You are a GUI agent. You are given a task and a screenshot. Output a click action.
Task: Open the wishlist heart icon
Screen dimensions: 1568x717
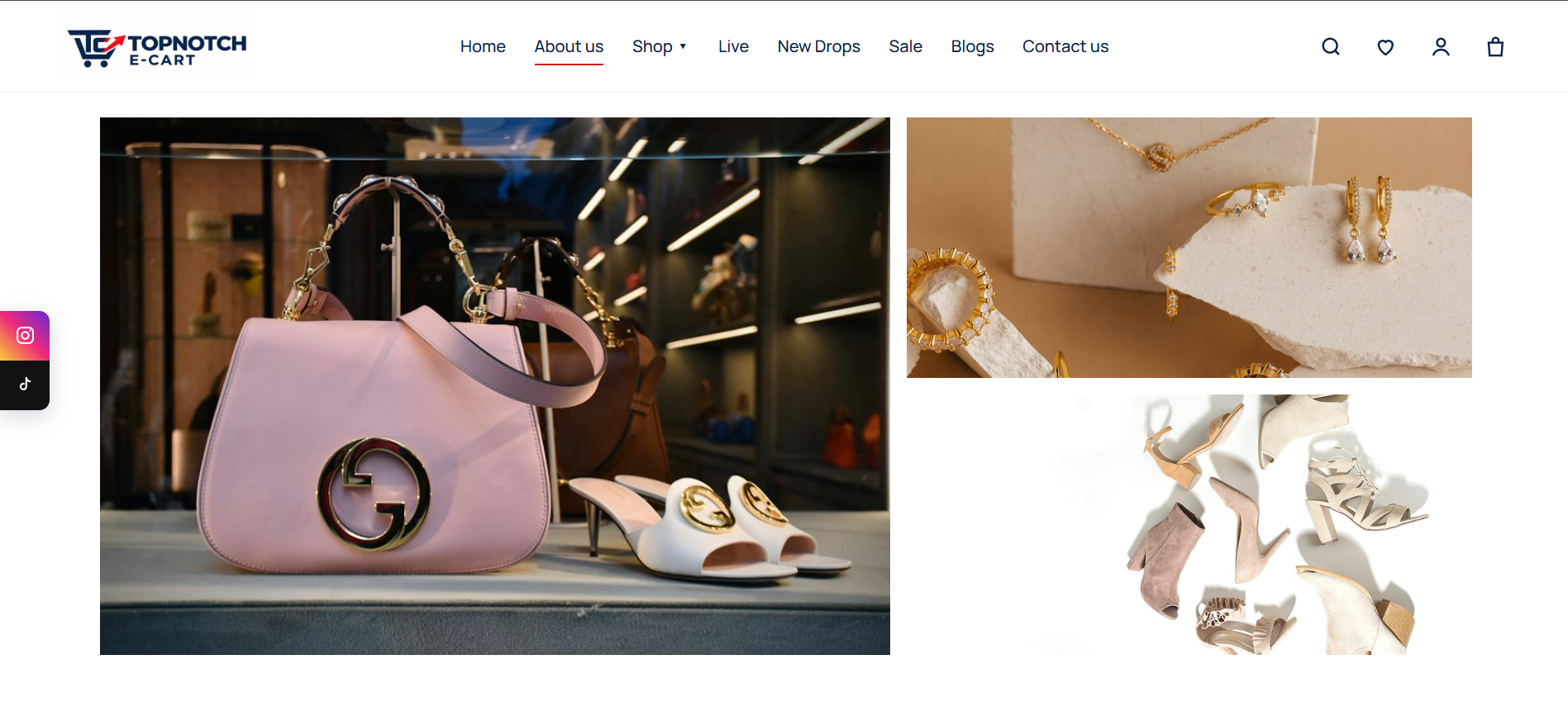pyautogui.click(x=1385, y=47)
